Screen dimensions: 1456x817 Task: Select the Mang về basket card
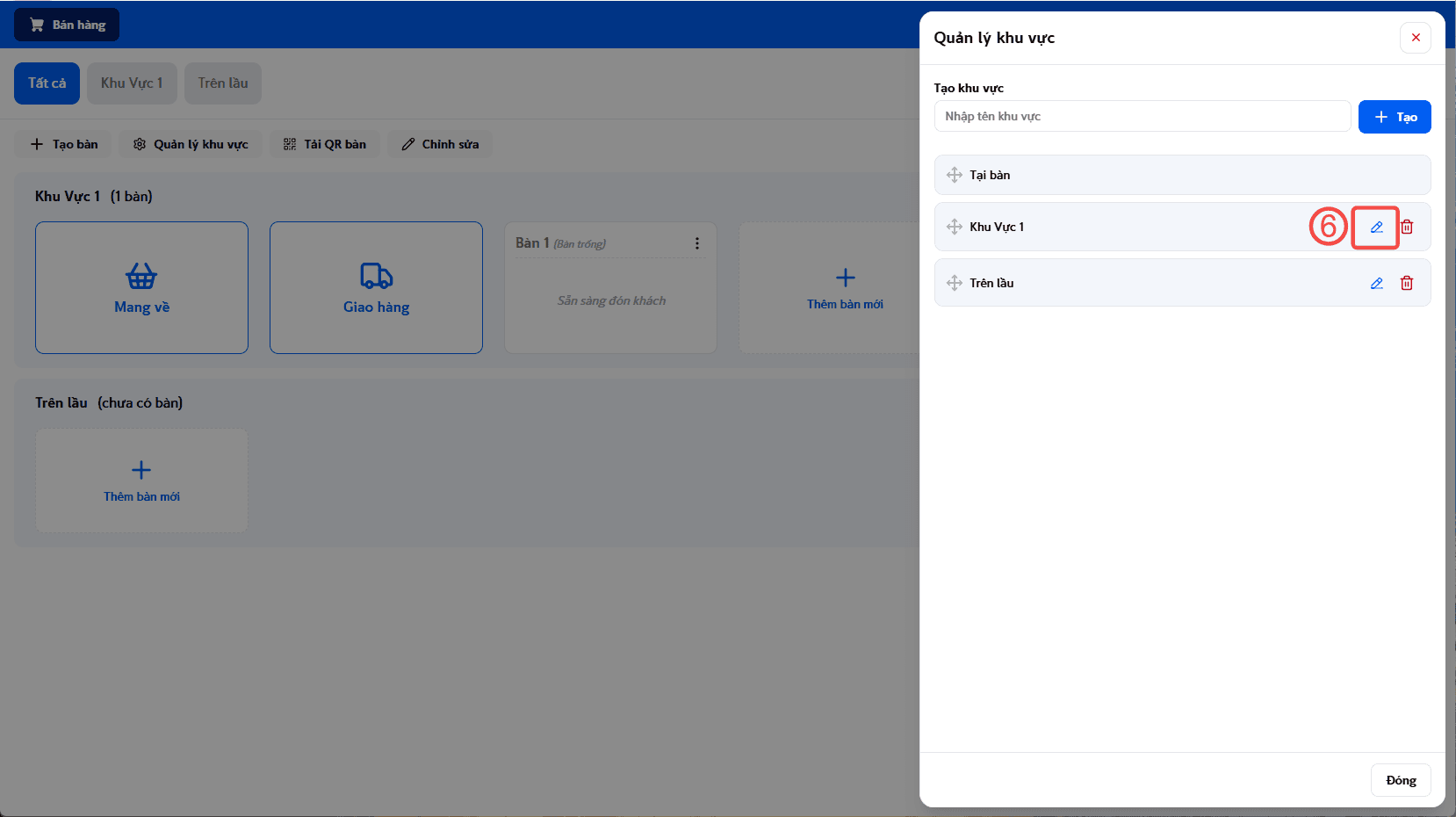[141, 287]
